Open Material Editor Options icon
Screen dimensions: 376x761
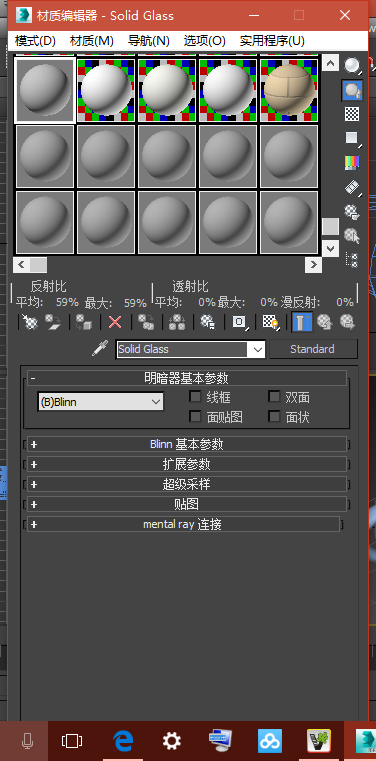[352, 212]
